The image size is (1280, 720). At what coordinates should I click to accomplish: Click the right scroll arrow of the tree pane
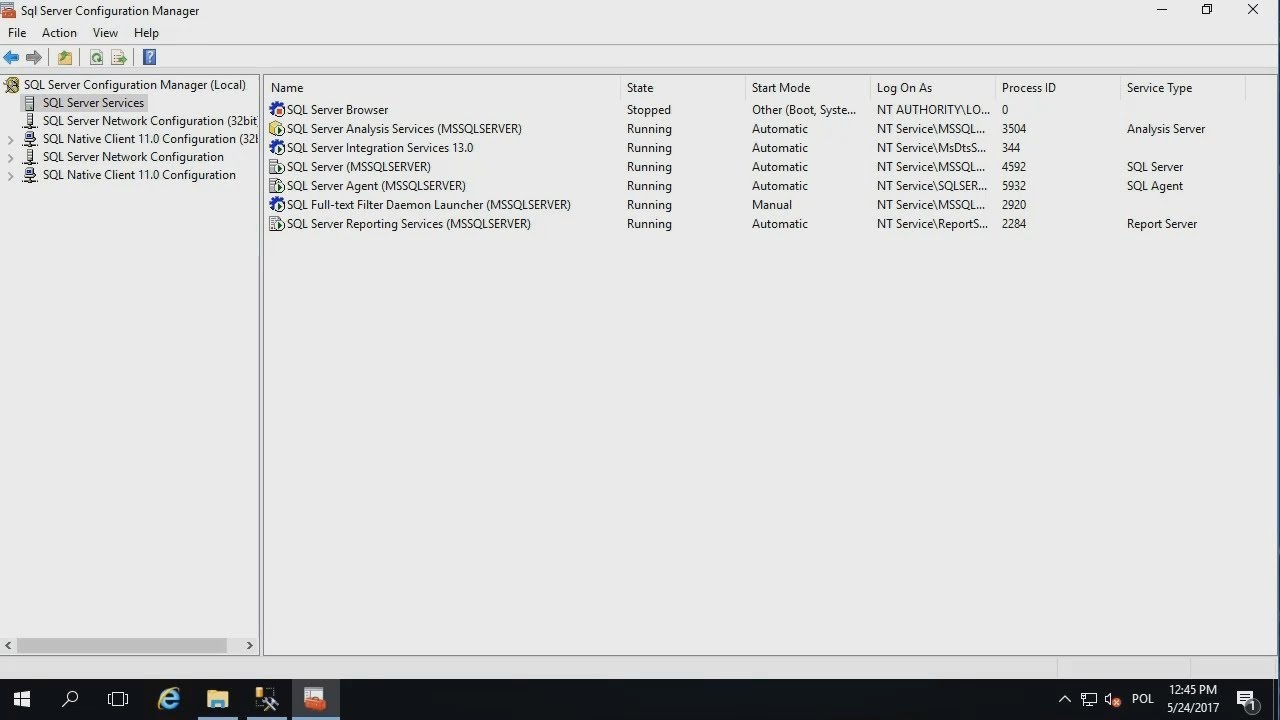[250, 646]
